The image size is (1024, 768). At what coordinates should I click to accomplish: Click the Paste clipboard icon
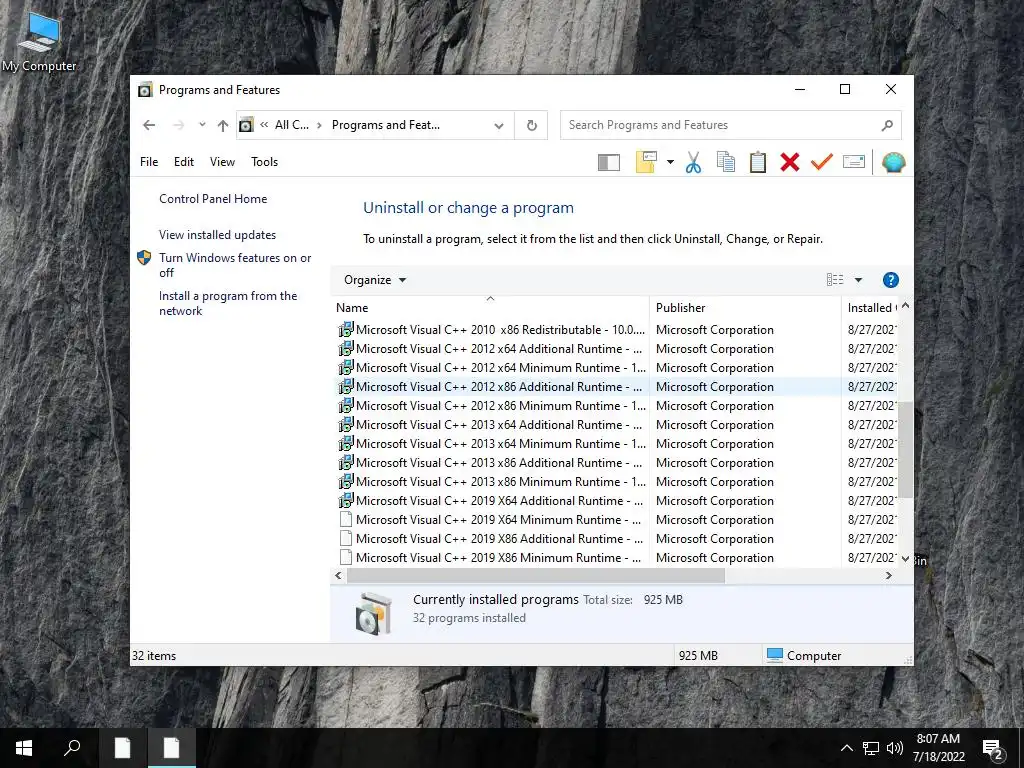coord(758,162)
